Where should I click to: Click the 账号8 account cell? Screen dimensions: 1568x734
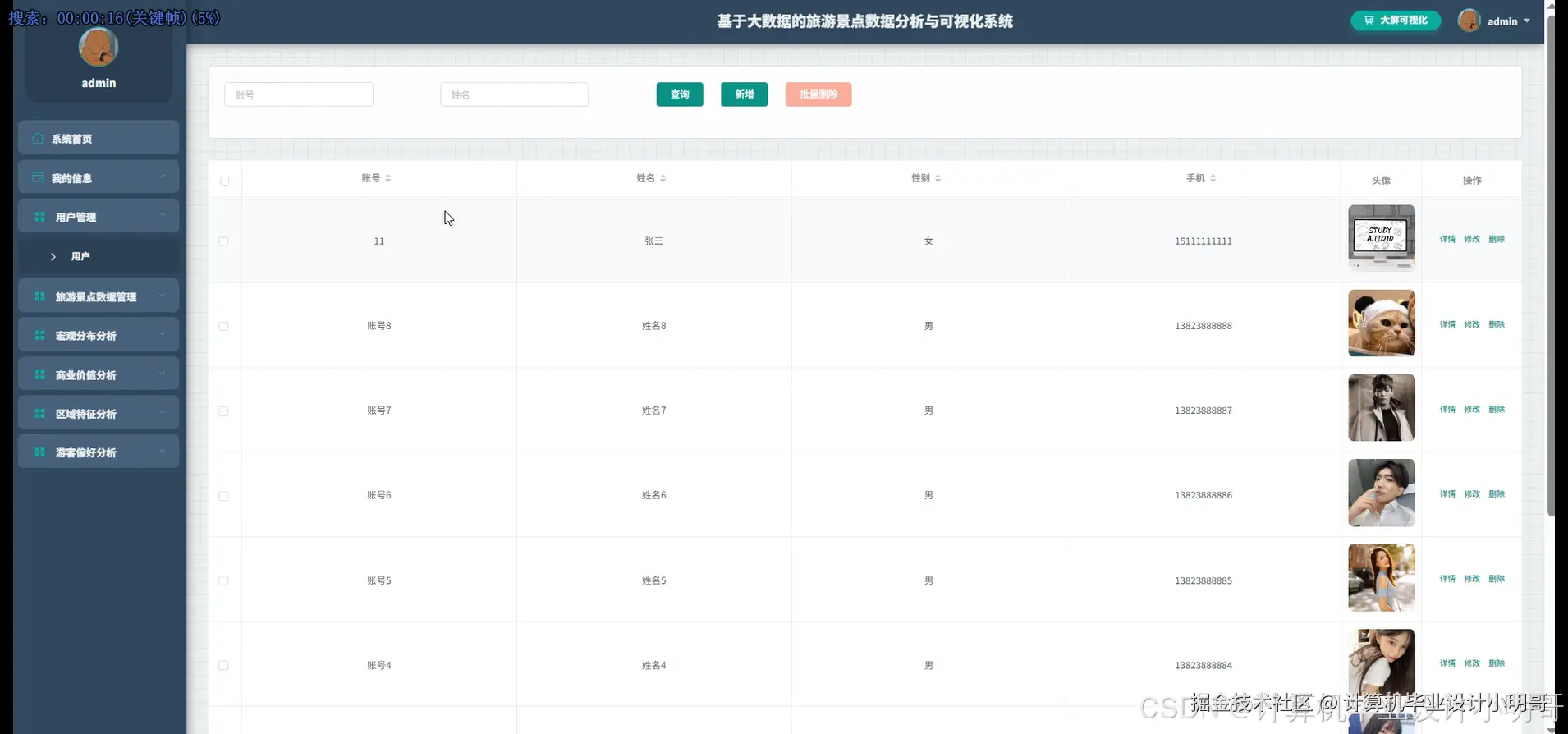click(379, 326)
